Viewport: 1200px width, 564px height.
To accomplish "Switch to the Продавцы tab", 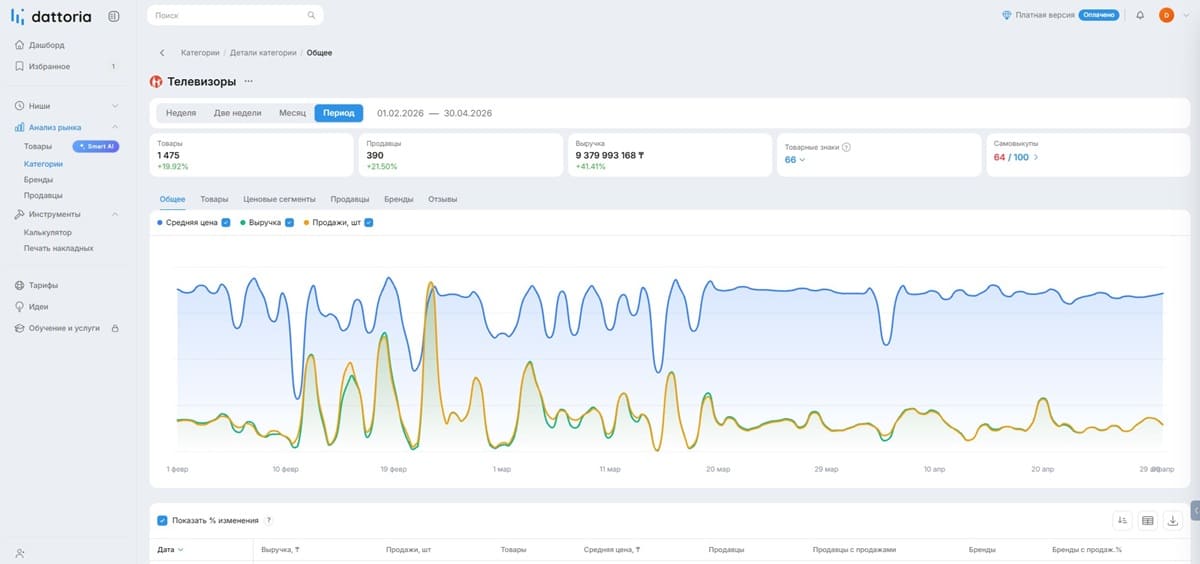I will [x=350, y=200].
